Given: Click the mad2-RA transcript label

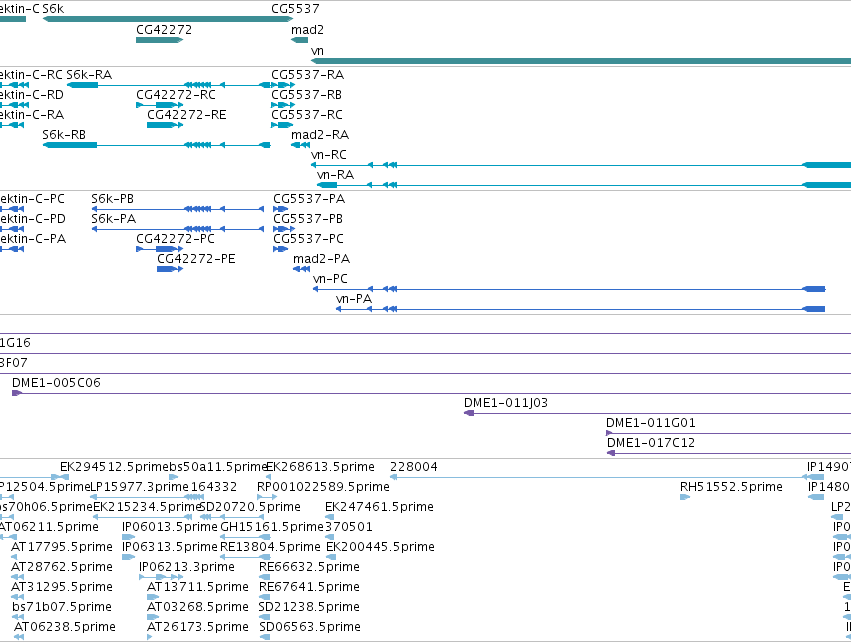Looking at the screenshot, I should click(320, 135).
